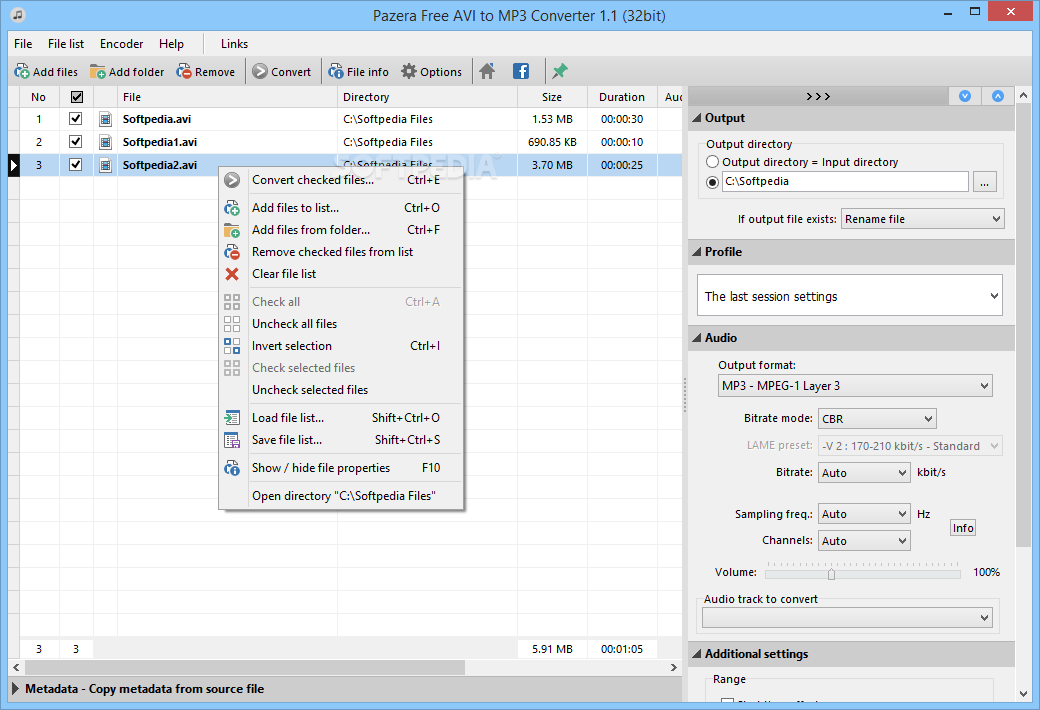Click the red X icon beside Clear file list
Screen dimensions: 1040x710
click(x=231, y=274)
